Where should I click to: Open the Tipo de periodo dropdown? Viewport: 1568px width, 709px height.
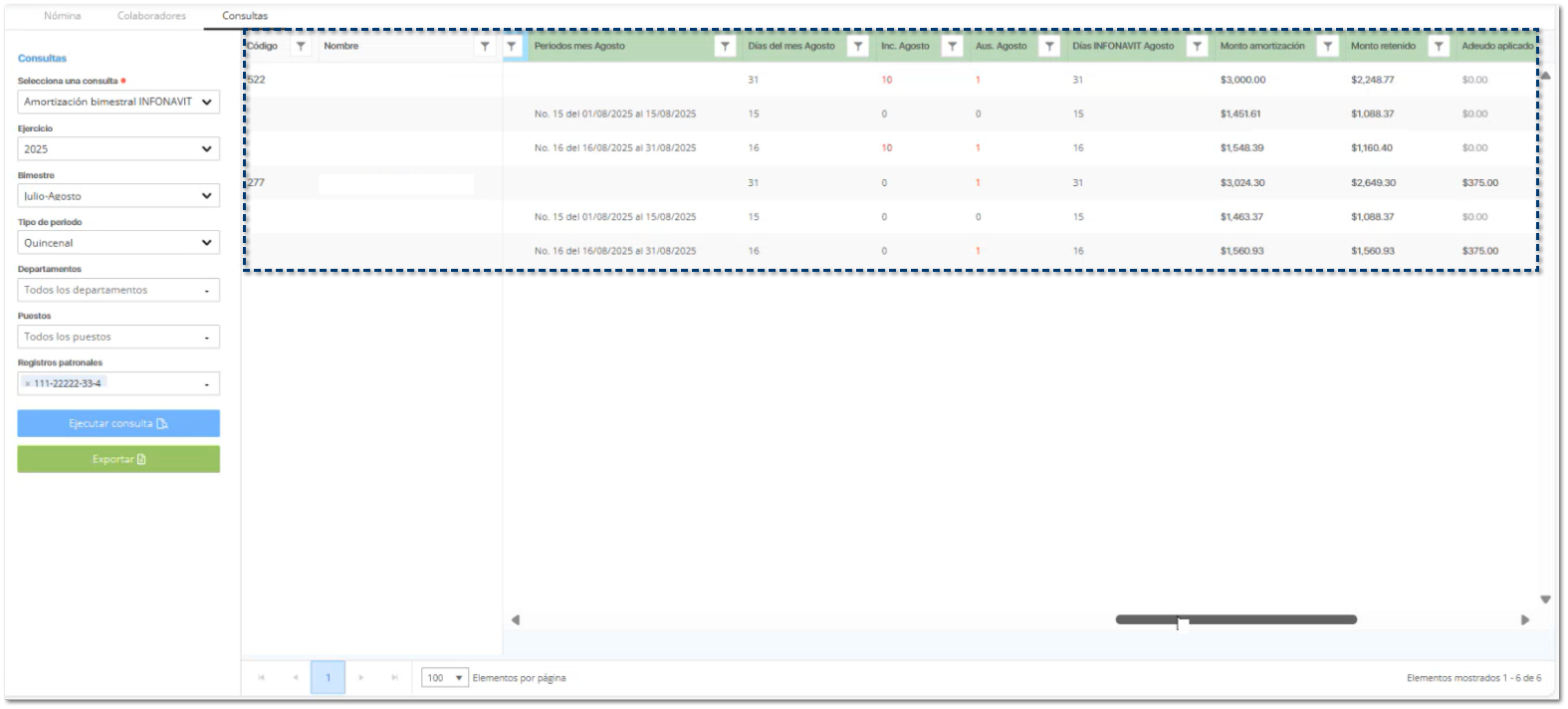(118, 243)
